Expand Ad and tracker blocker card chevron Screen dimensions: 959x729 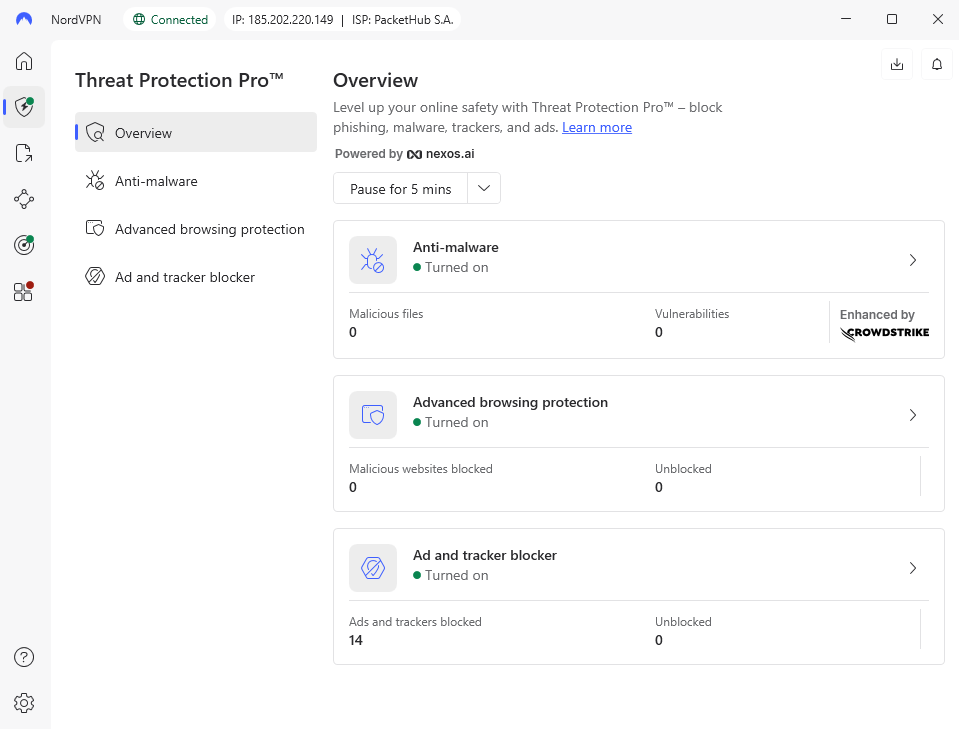point(913,568)
